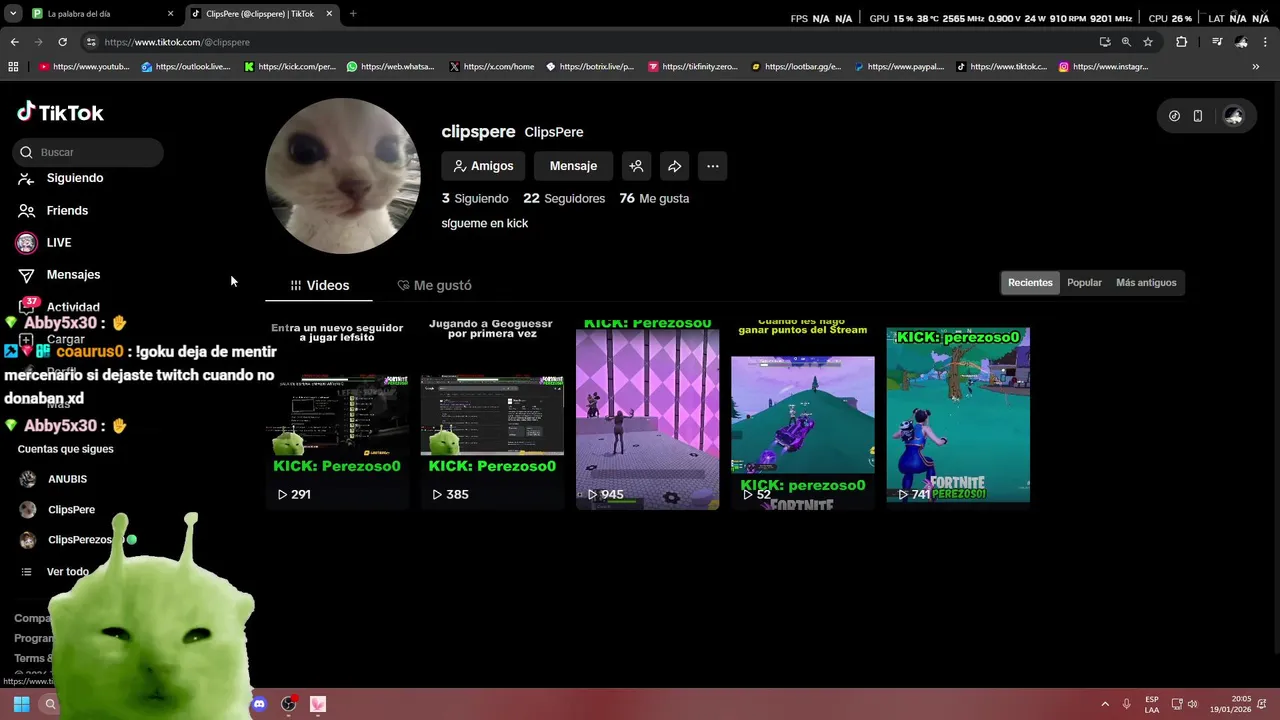Click the Friends people icon
Image resolution: width=1280 pixels, height=720 pixels.
point(27,211)
